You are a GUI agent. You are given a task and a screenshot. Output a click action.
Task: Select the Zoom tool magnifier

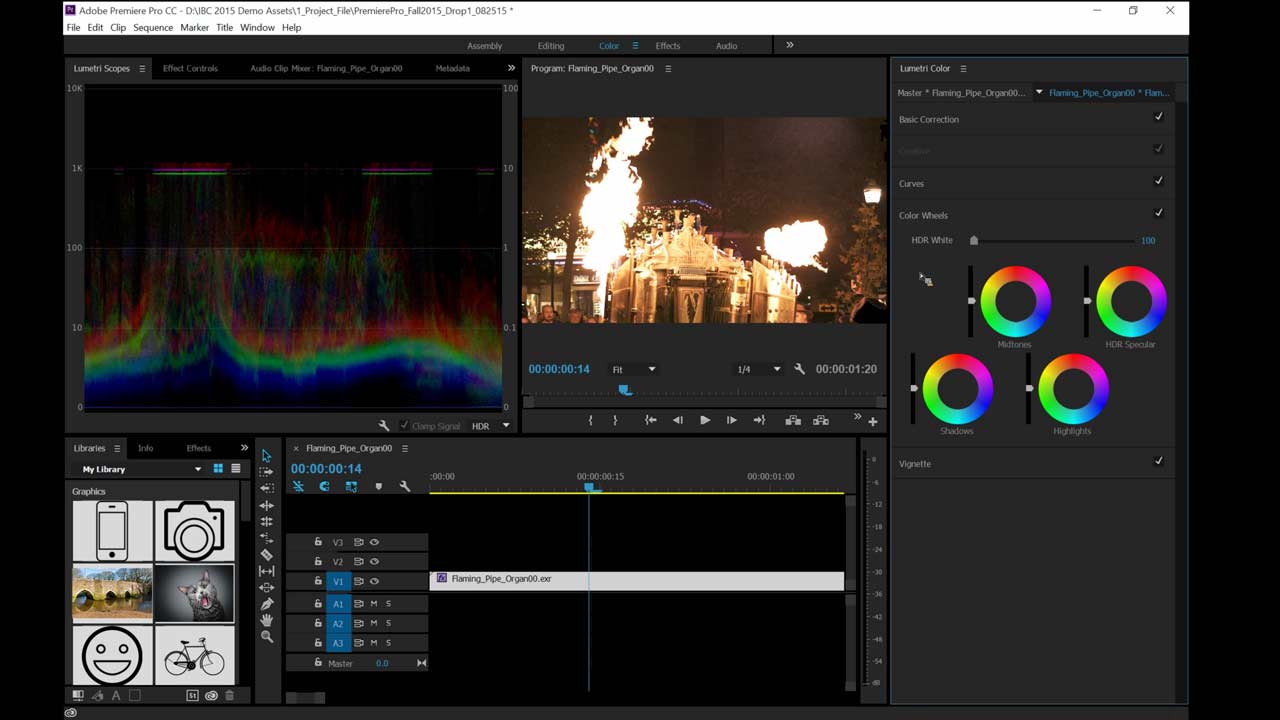click(266, 637)
